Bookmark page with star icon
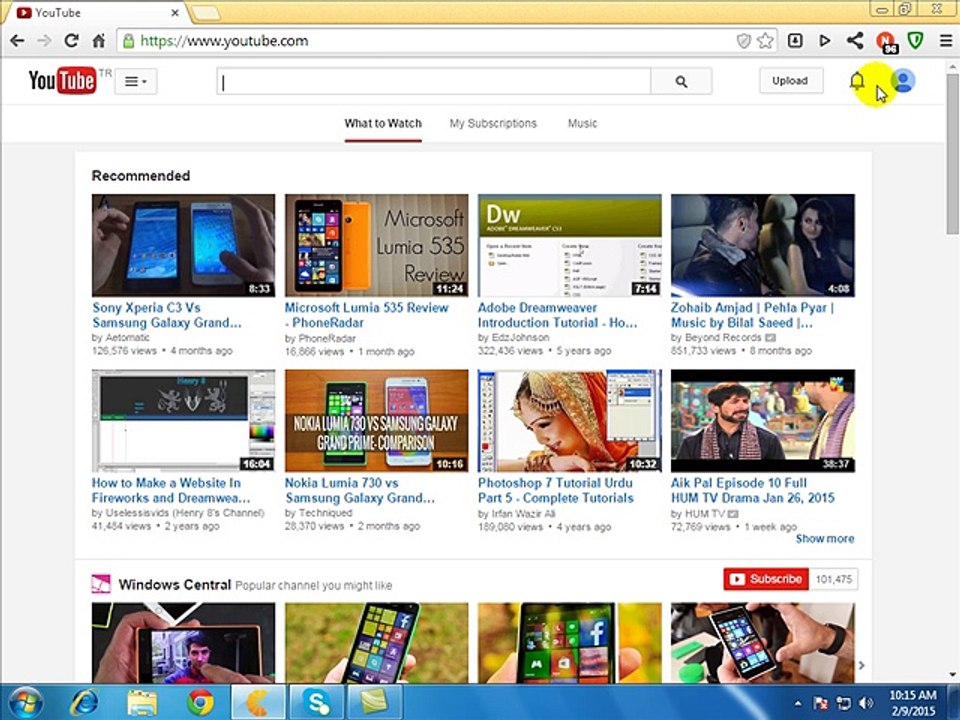The image size is (960, 720). pyautogui.click(x=765, y=41)
